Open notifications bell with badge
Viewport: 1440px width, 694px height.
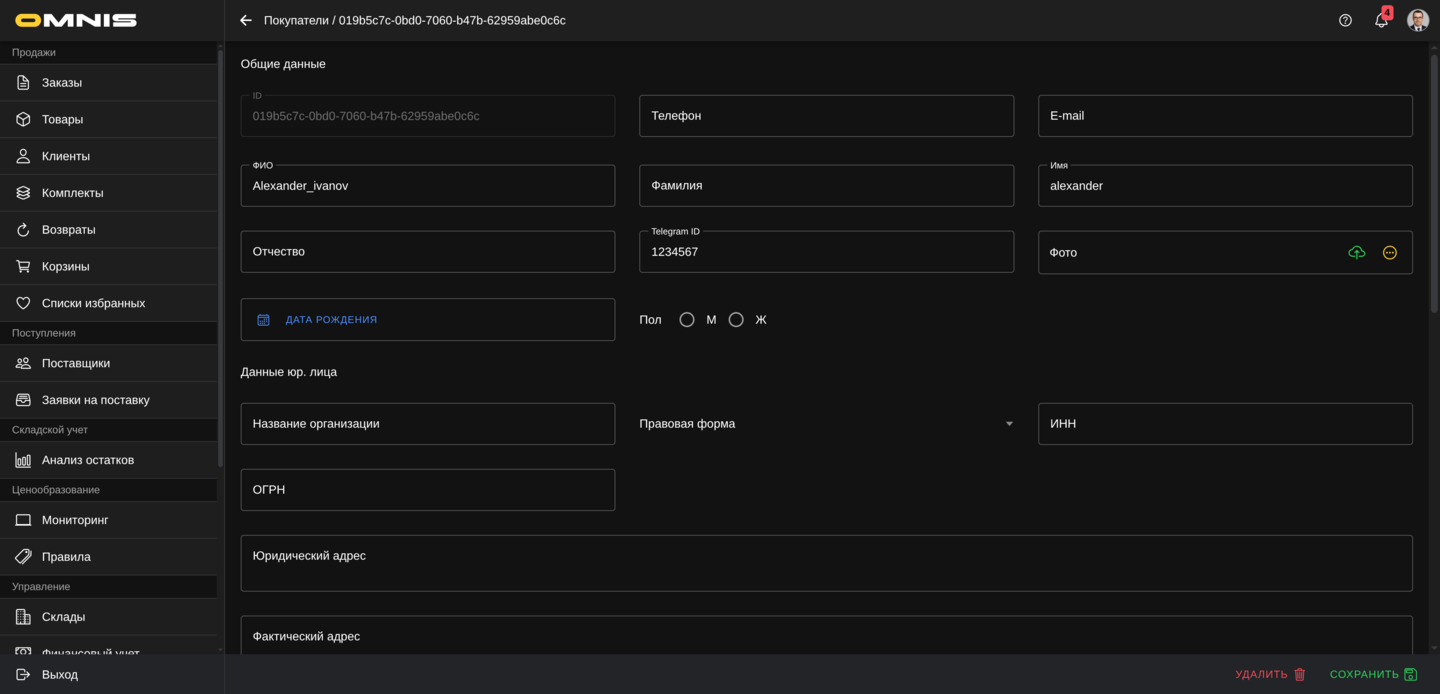[1381, 20]
